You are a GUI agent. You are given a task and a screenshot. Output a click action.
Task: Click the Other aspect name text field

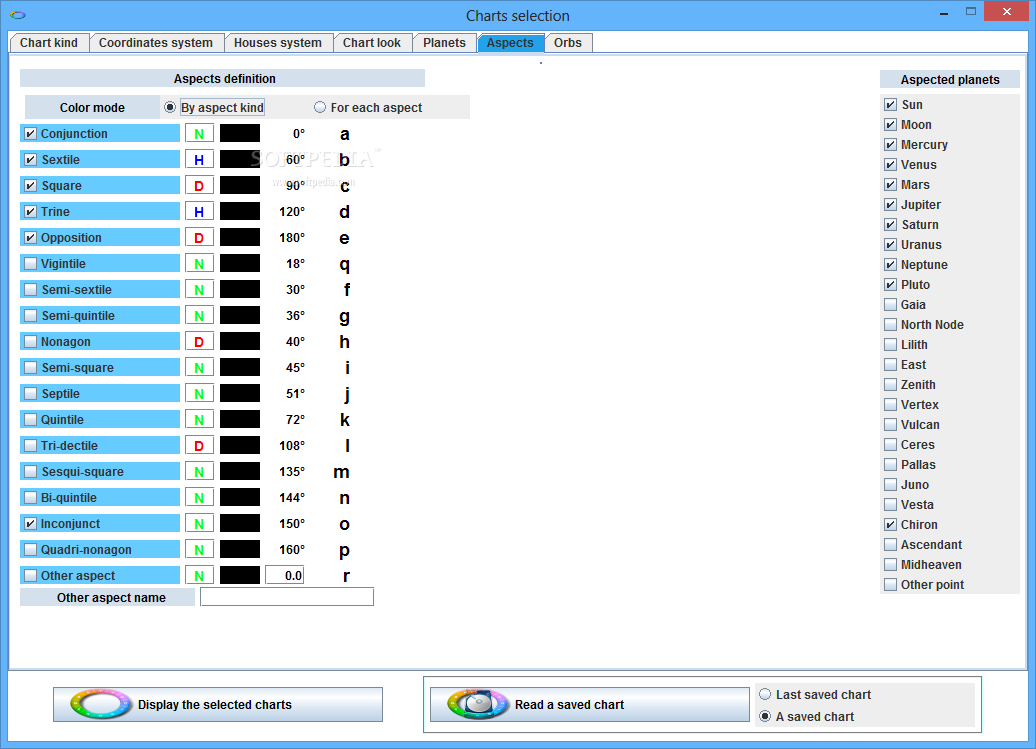click(x=287, y=597)
